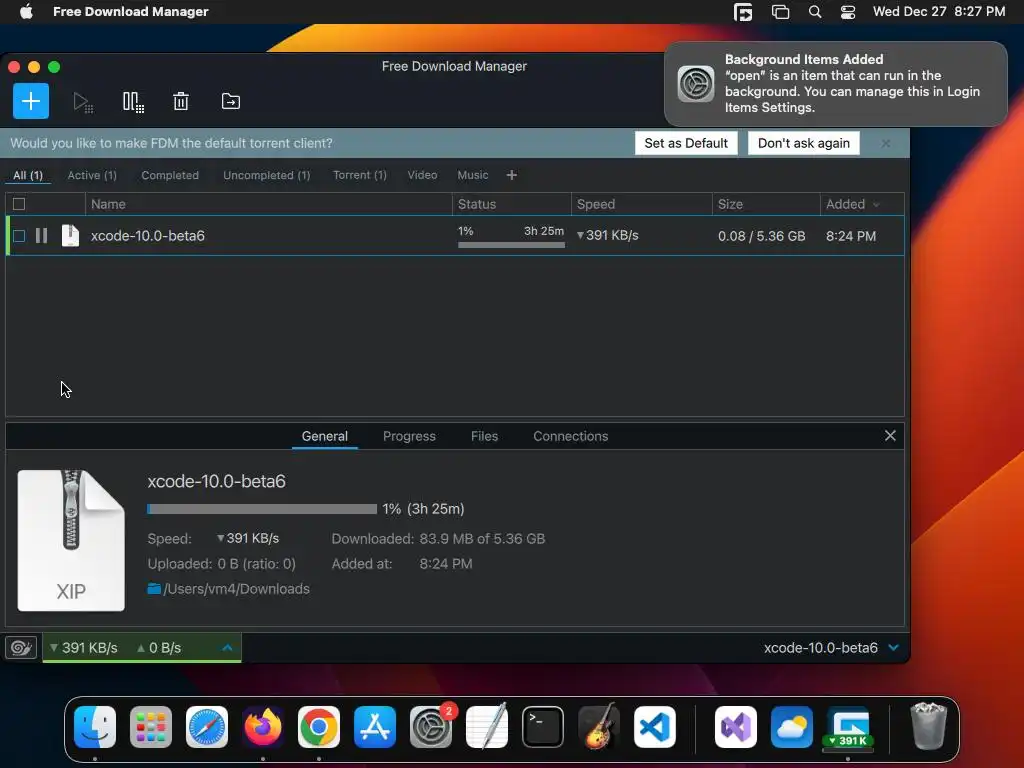Screen dimensions: 1024x768
Task: Open Finder from the dock
Action: click(95, 727)
